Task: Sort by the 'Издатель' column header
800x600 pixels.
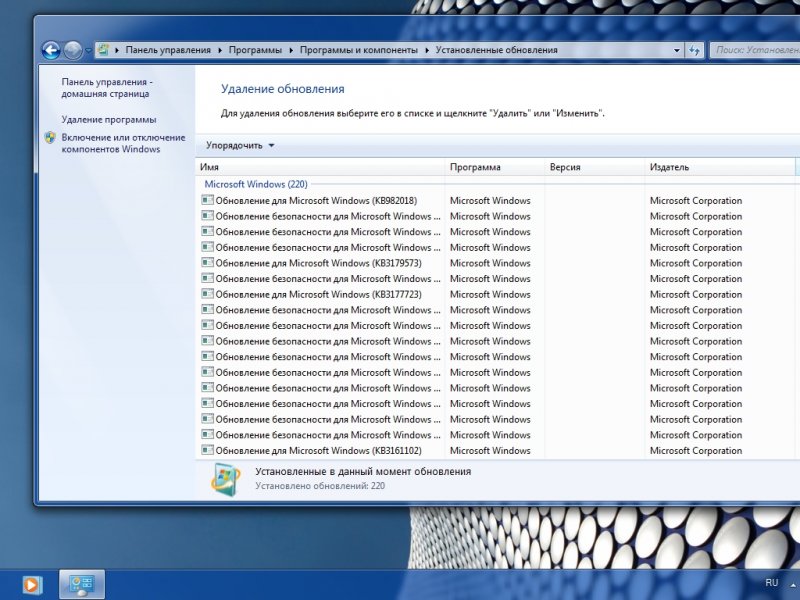Action: click(x=719, y=167)
